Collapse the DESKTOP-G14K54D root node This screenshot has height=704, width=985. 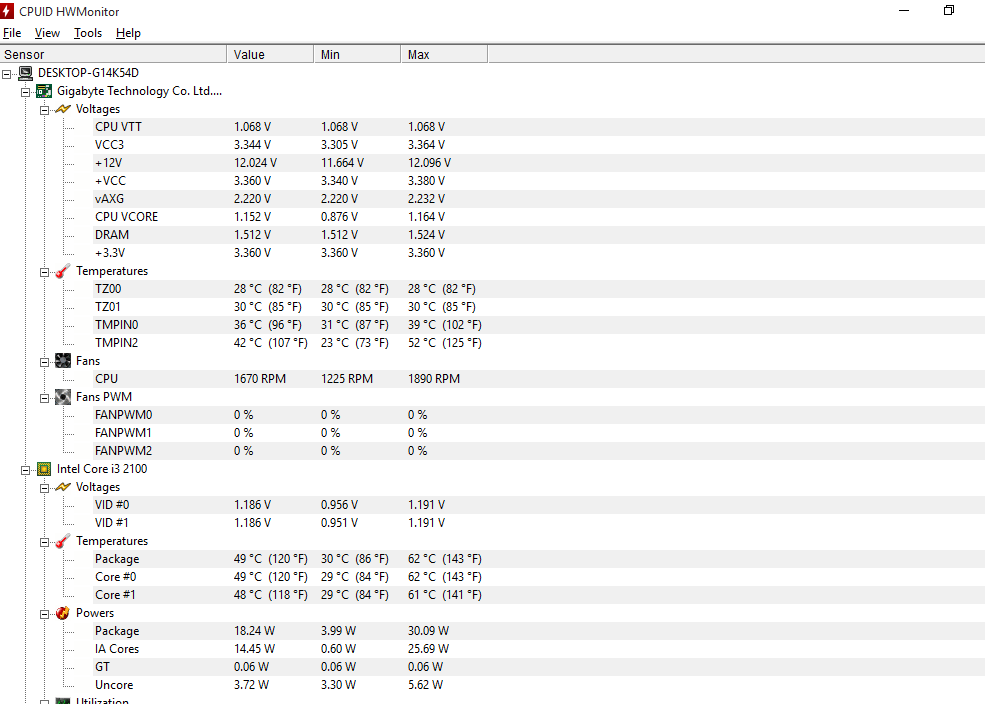coord(6,74)
